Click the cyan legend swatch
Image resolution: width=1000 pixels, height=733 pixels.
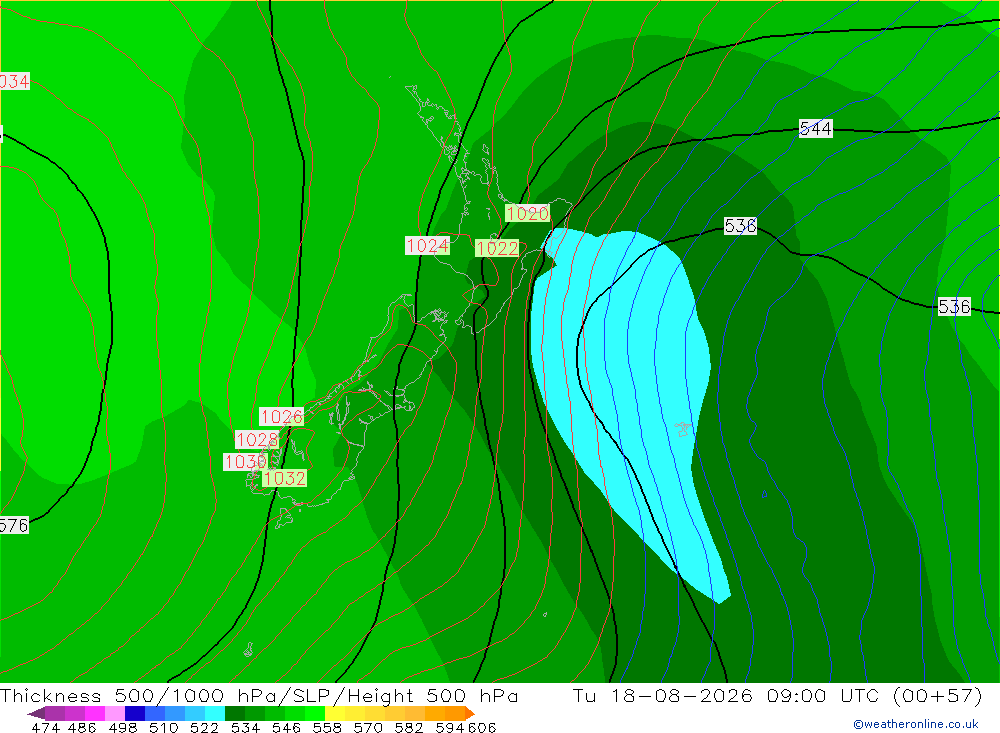click(x=215, y=713)
